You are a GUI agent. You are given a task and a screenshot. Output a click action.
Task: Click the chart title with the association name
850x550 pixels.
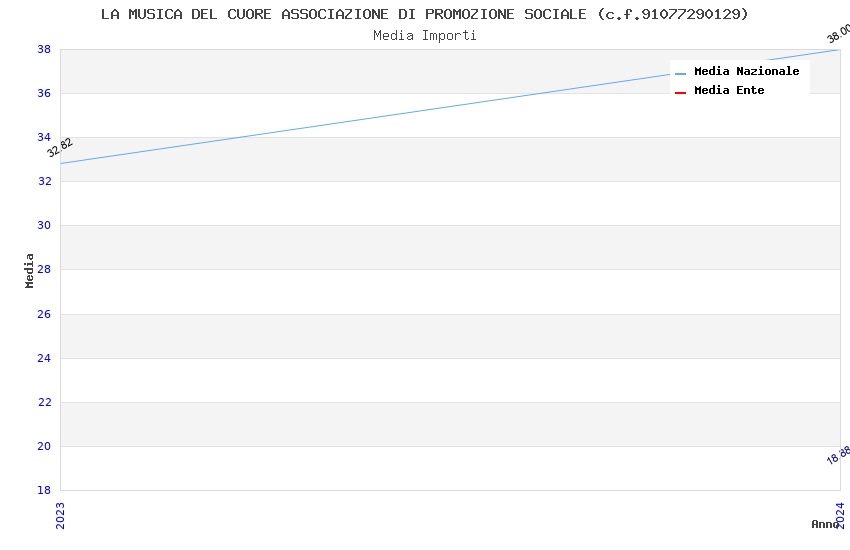425,14
